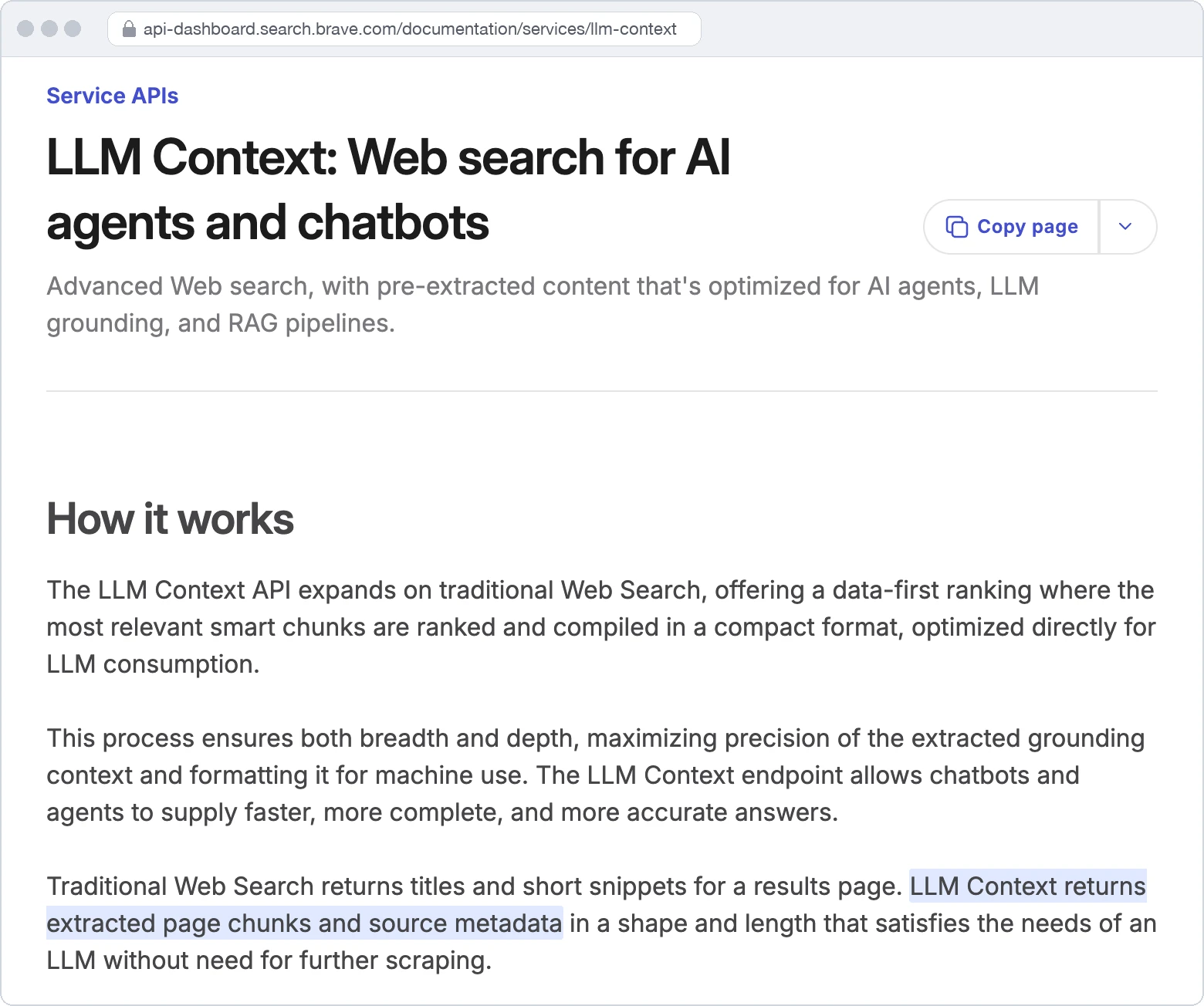Click the paragraph starting "This process ensures"
This screenshot has width=1204, height=1006.
[x=596, y=775]
